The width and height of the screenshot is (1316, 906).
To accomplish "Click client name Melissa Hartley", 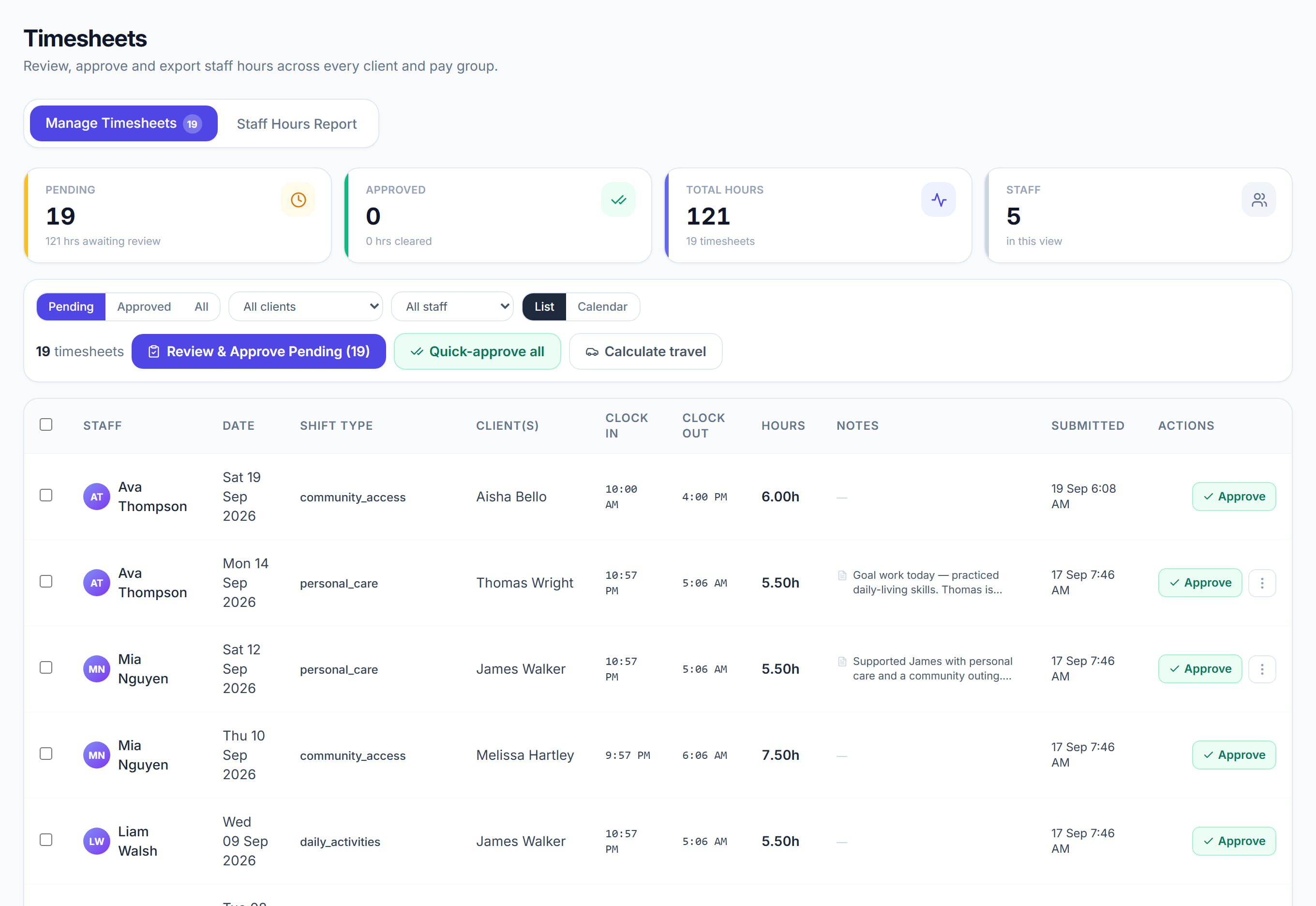I will [525, 755].
